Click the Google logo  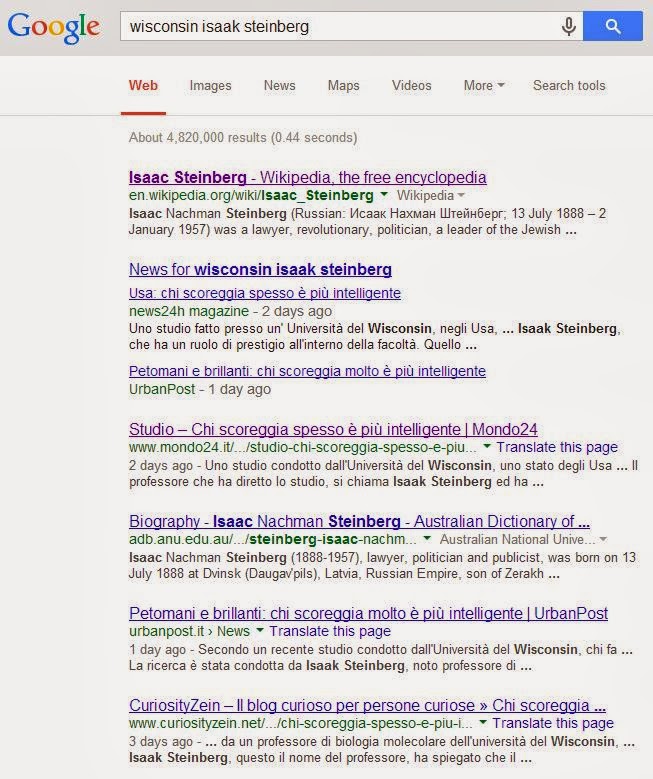(x=54, y=28)
